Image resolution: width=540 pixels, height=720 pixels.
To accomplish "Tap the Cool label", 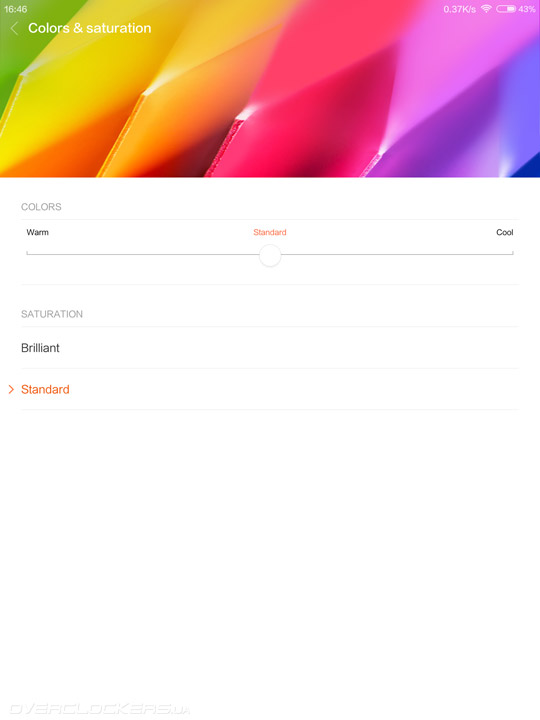I will click(505, 232).
